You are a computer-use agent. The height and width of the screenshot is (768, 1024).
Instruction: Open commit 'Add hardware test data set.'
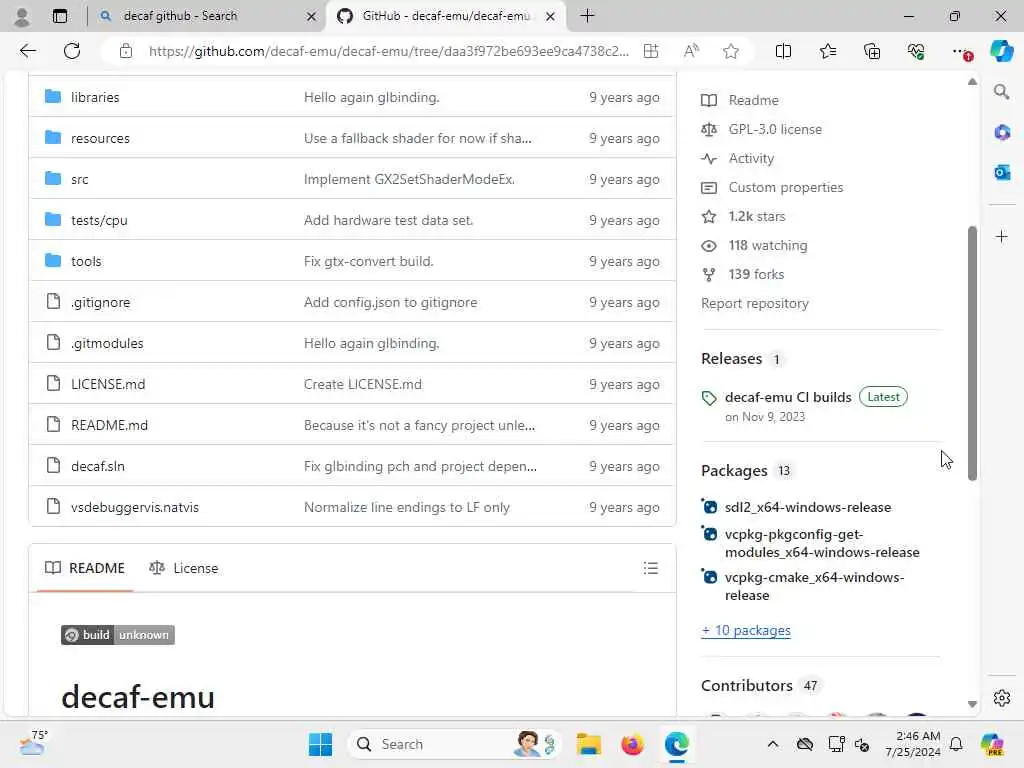tap(388, 221)
